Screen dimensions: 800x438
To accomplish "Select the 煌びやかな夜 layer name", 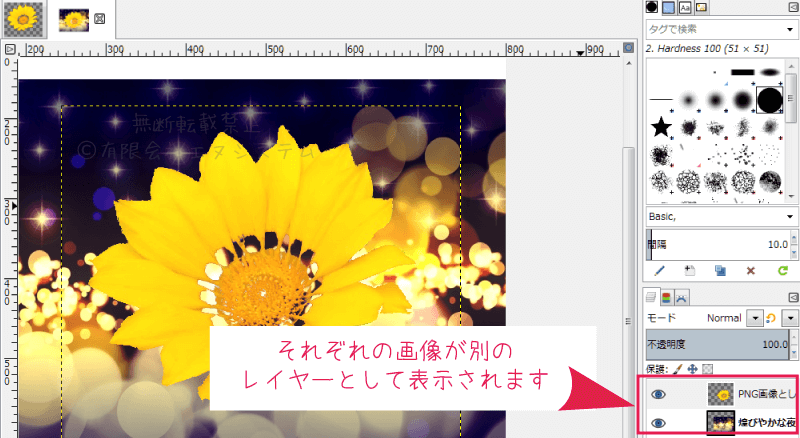I will [x=767, y=423].
